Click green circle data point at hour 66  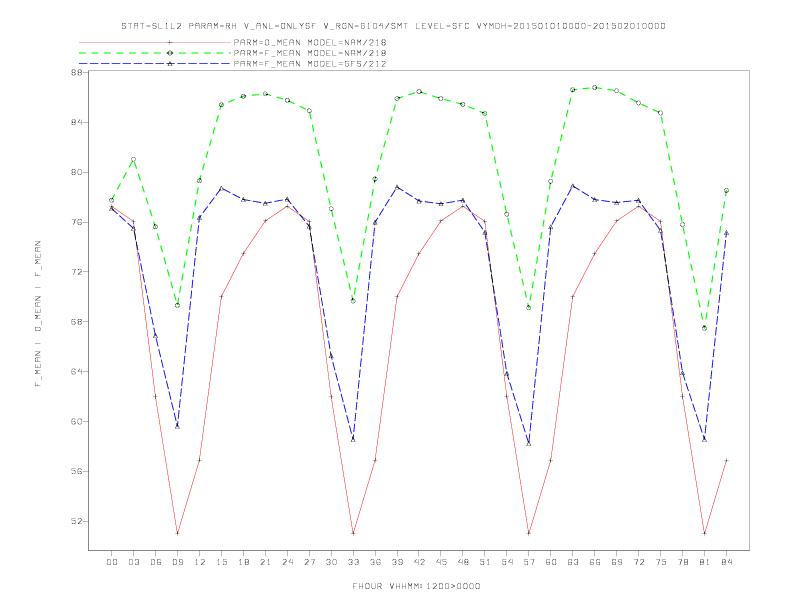click(x=595, y=87)
